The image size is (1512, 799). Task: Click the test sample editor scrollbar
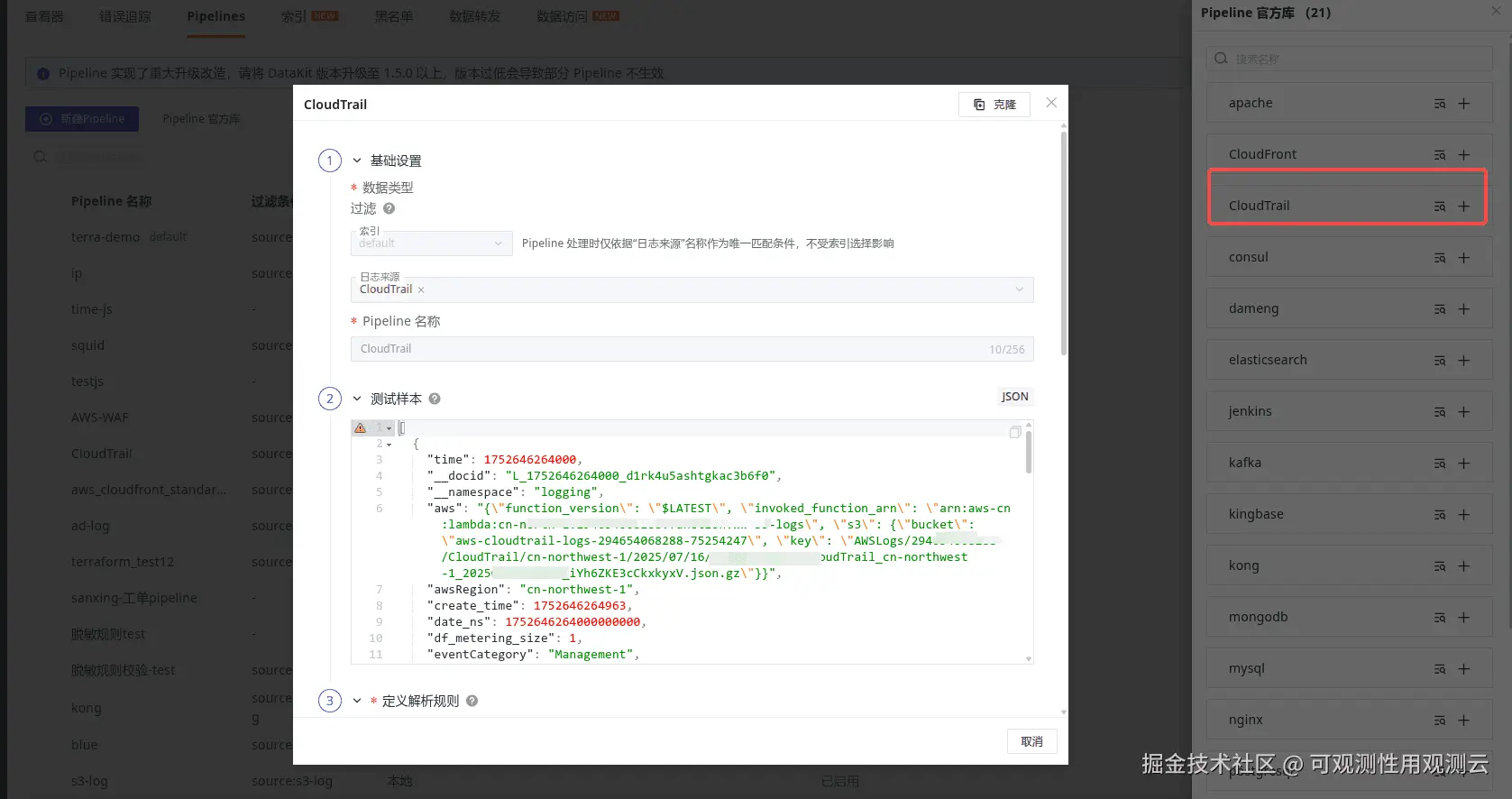point(1029,453)
